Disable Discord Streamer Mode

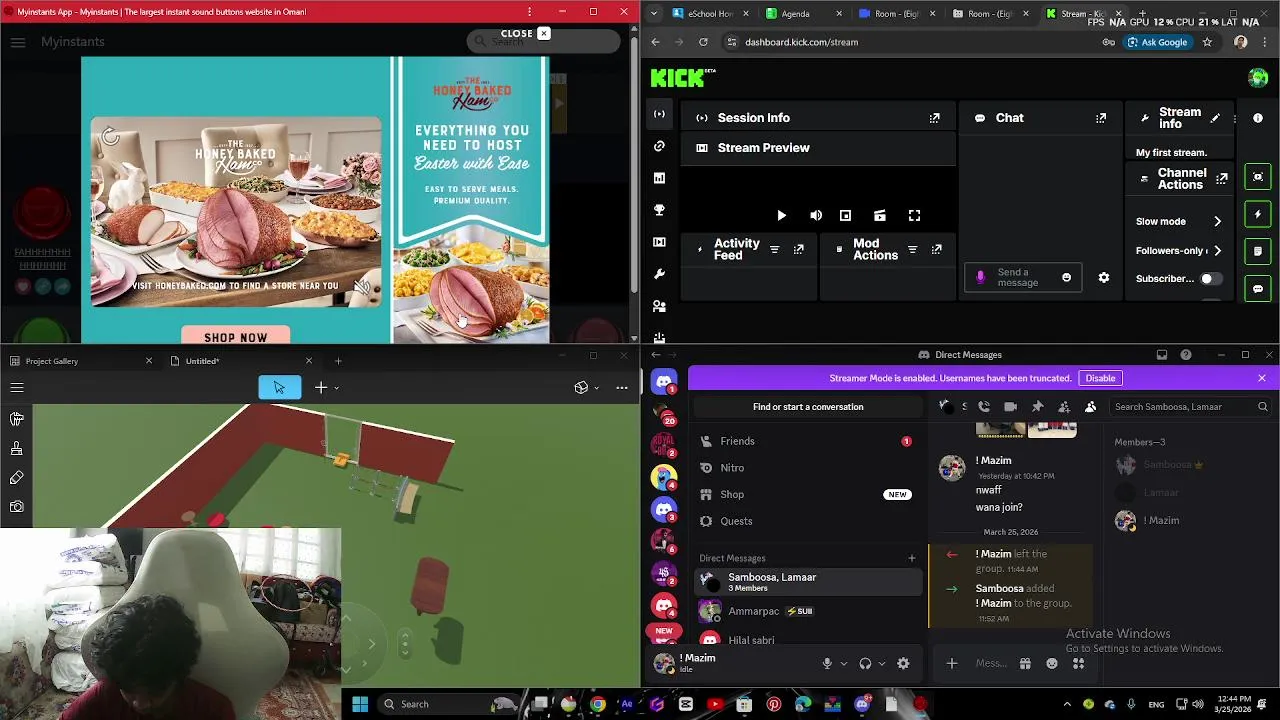point(1100,378)
